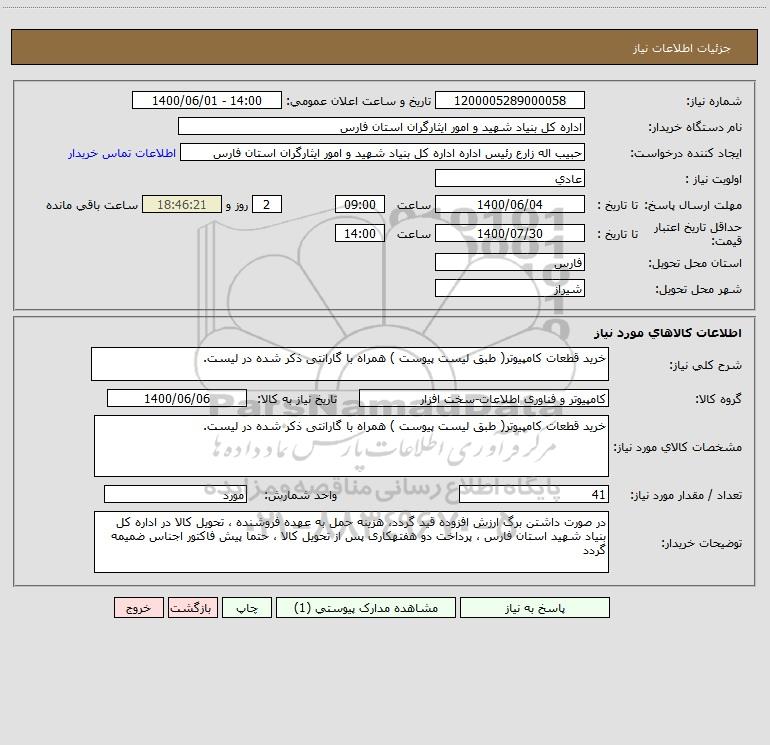This screenshot has width=770, height=745.
Task: Click label تاریخ نیاز به کالا
Action: (x=297, y=399)
